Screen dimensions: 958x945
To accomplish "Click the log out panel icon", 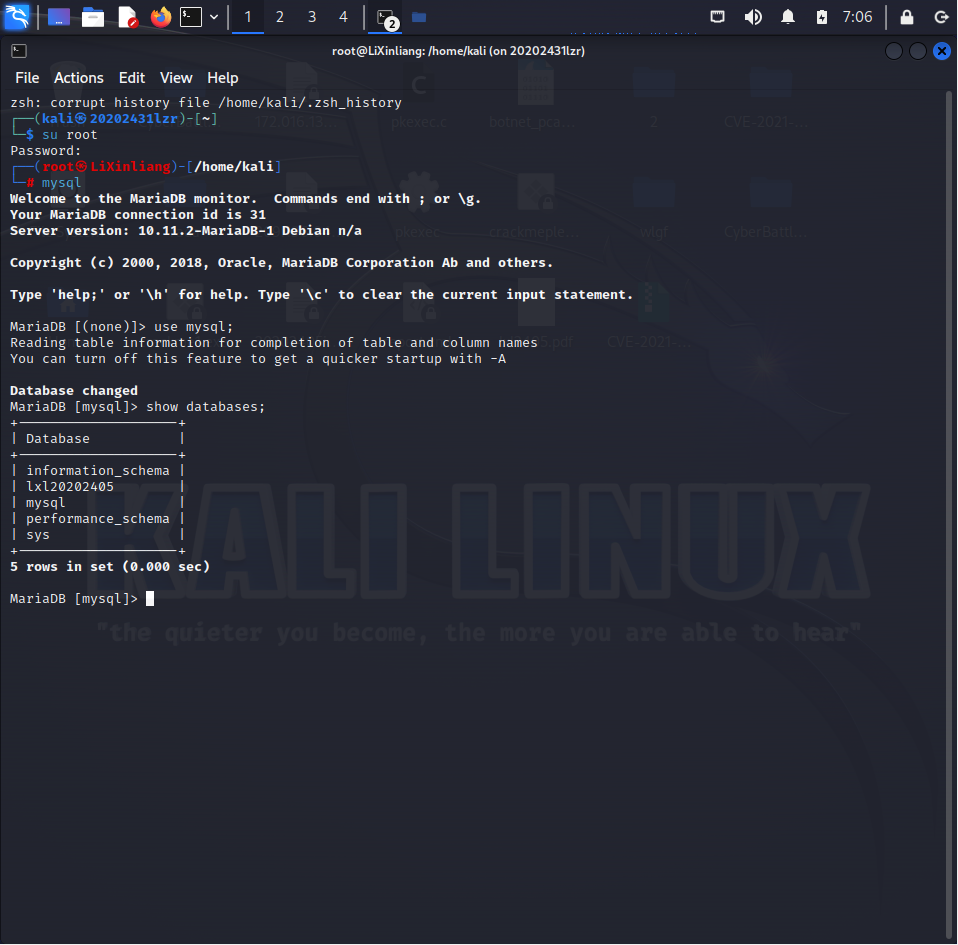I will pos(942,17).
